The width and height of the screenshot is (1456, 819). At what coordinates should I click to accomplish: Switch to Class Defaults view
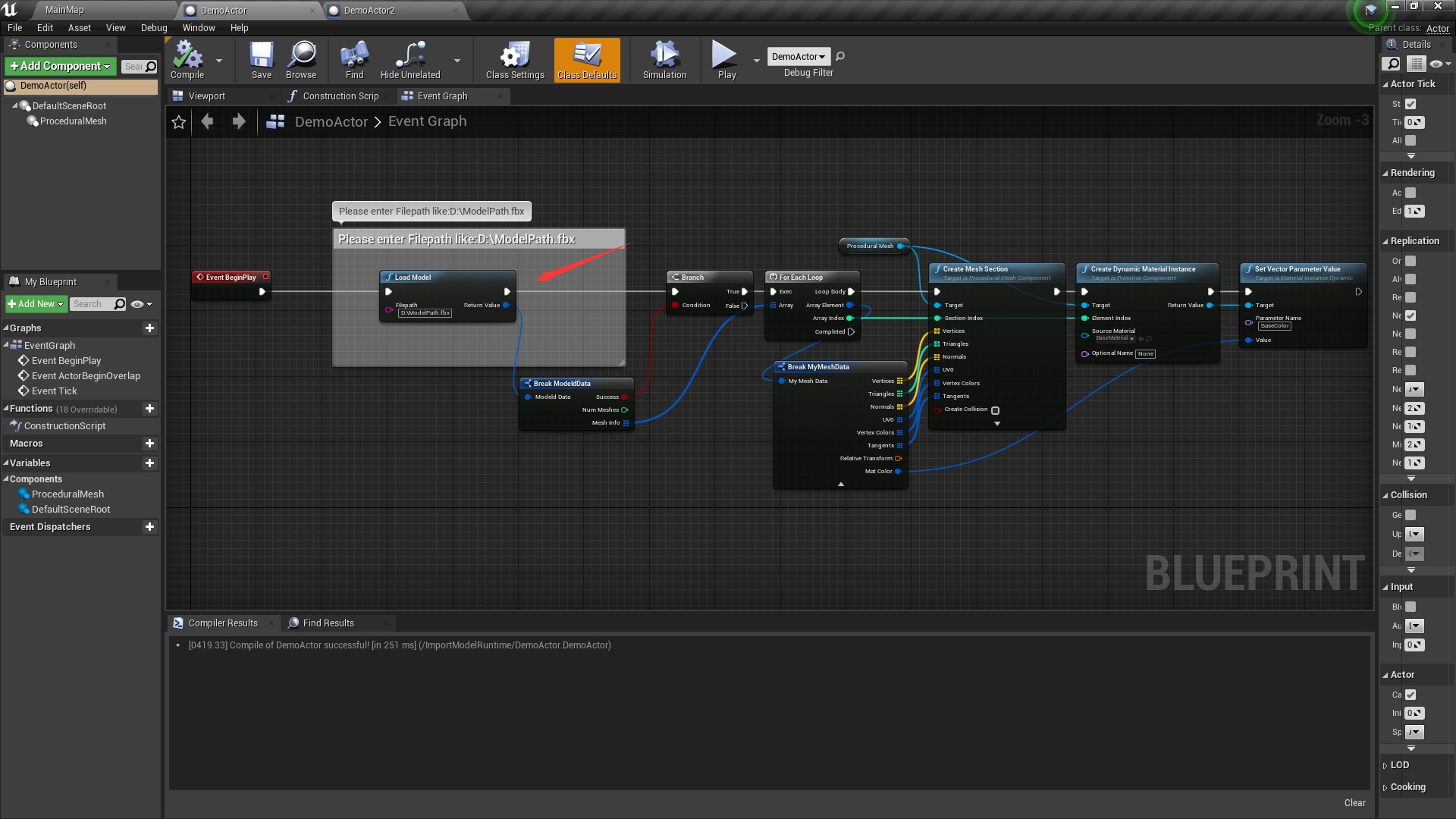(x=587, y=60)
